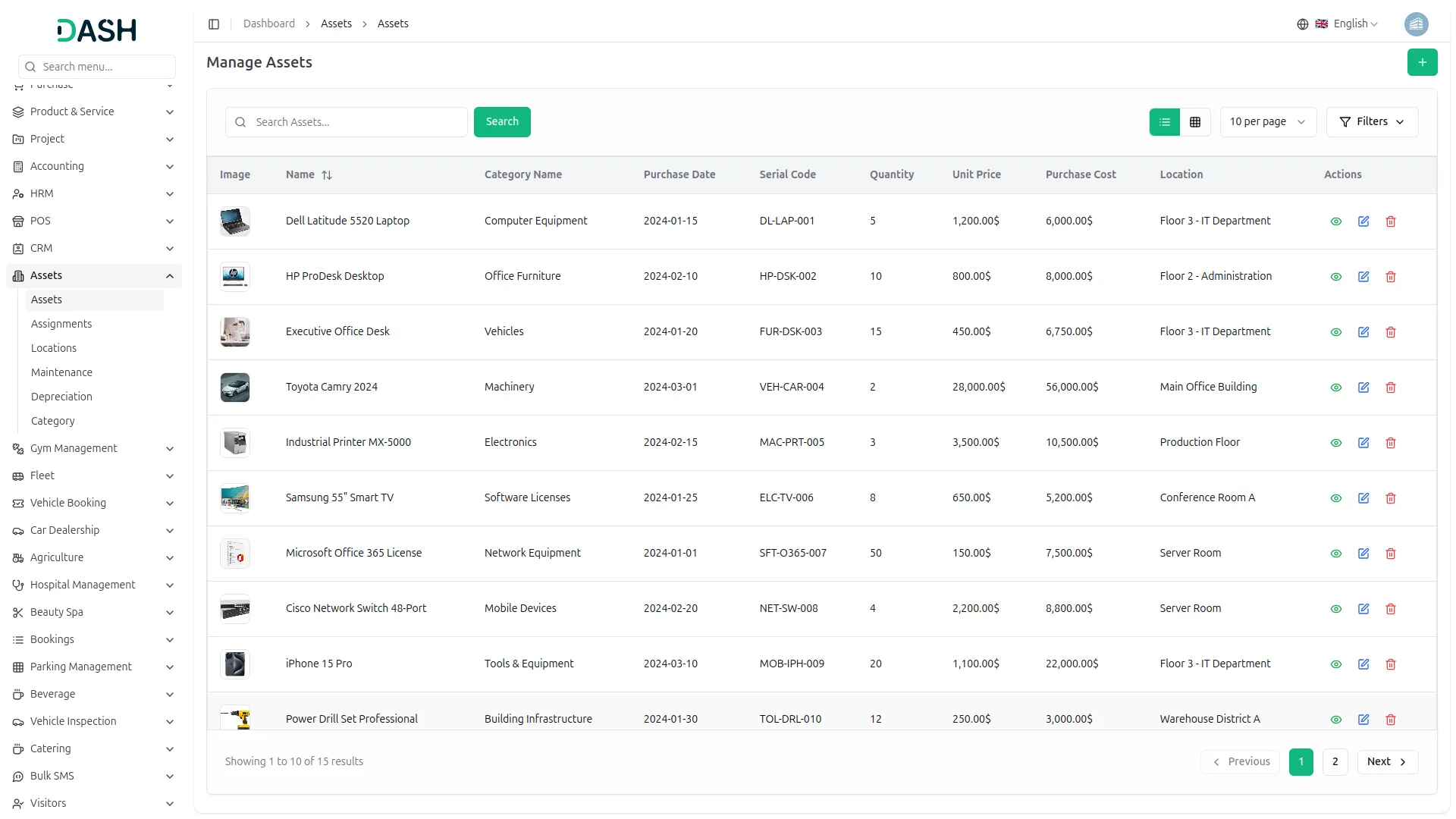Edit the iPhone 15 Pro asset
Screen dimensions: 1456x819
pos(1363,664)
